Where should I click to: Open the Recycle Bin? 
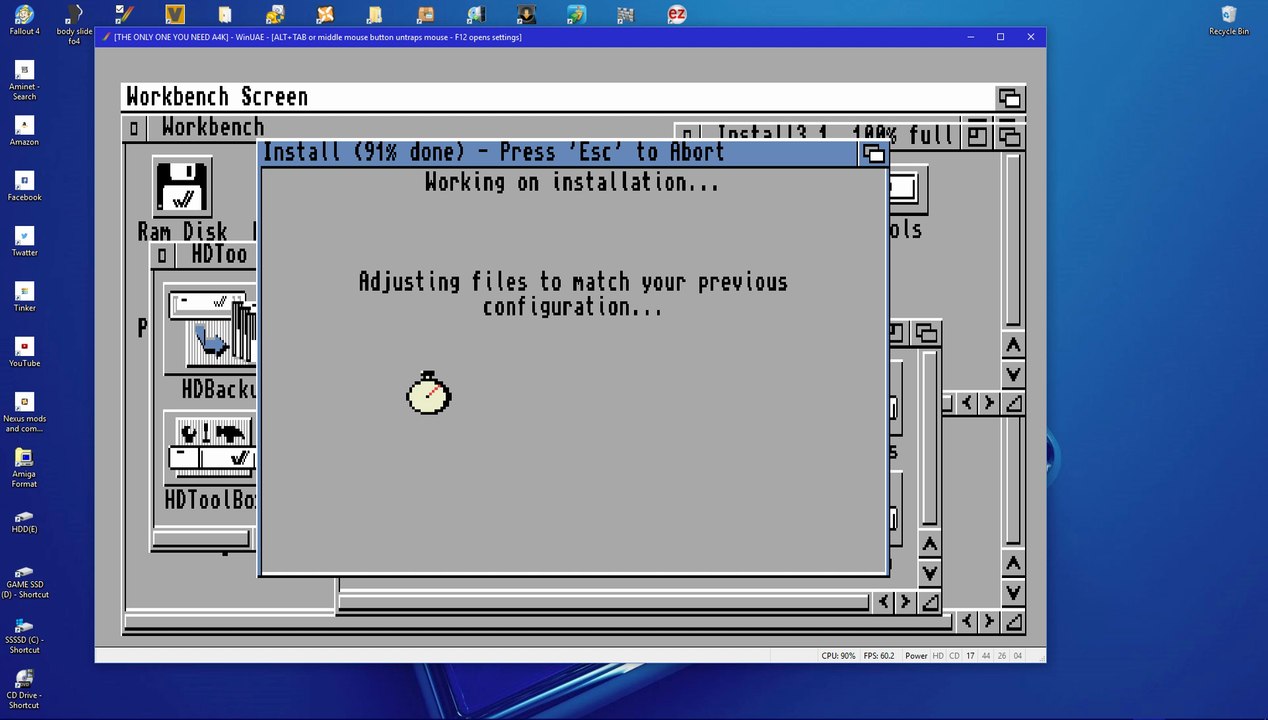click(x=1229, y=20)
